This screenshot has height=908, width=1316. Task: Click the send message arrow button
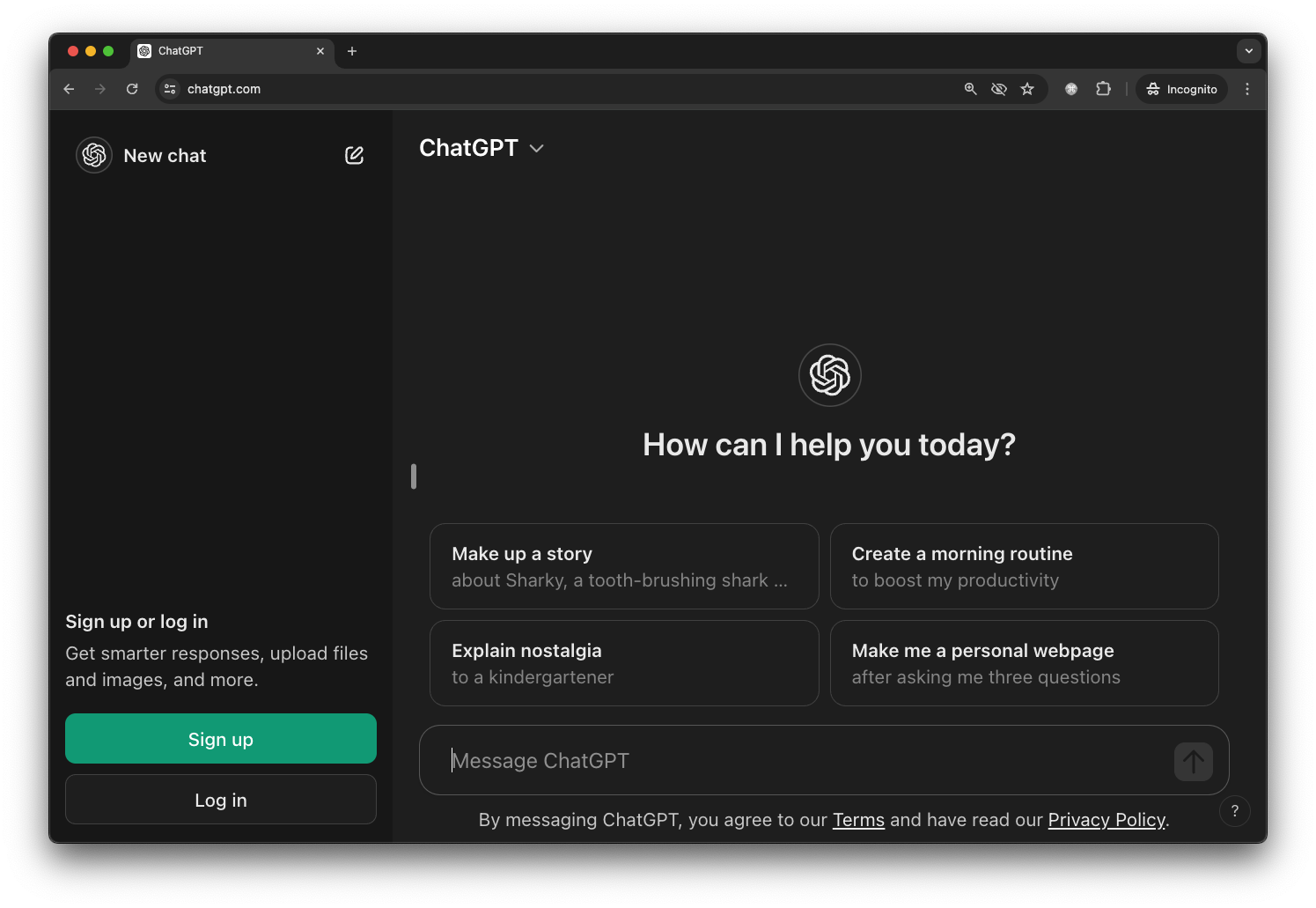pyautogui.click(x=1193, y=761)
